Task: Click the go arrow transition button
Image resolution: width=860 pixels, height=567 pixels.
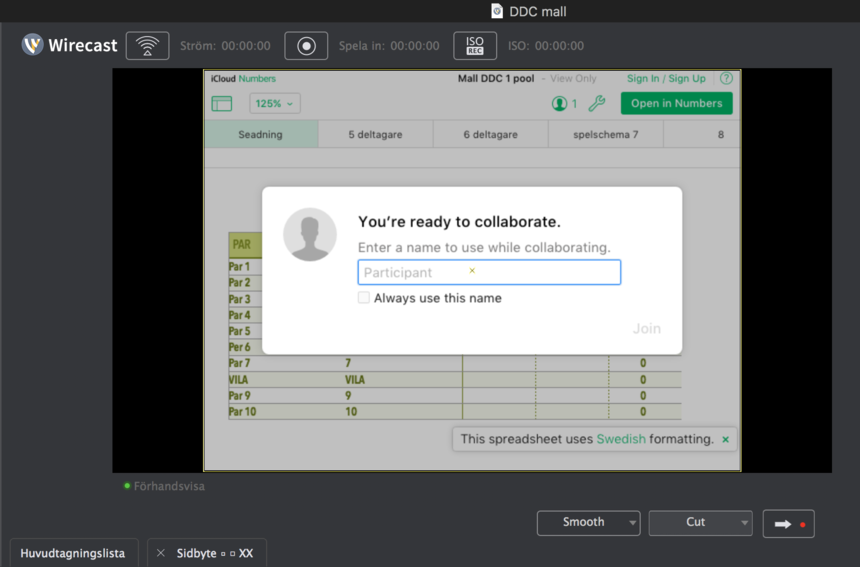Action: pyautogui.click(x=789, y=524)
